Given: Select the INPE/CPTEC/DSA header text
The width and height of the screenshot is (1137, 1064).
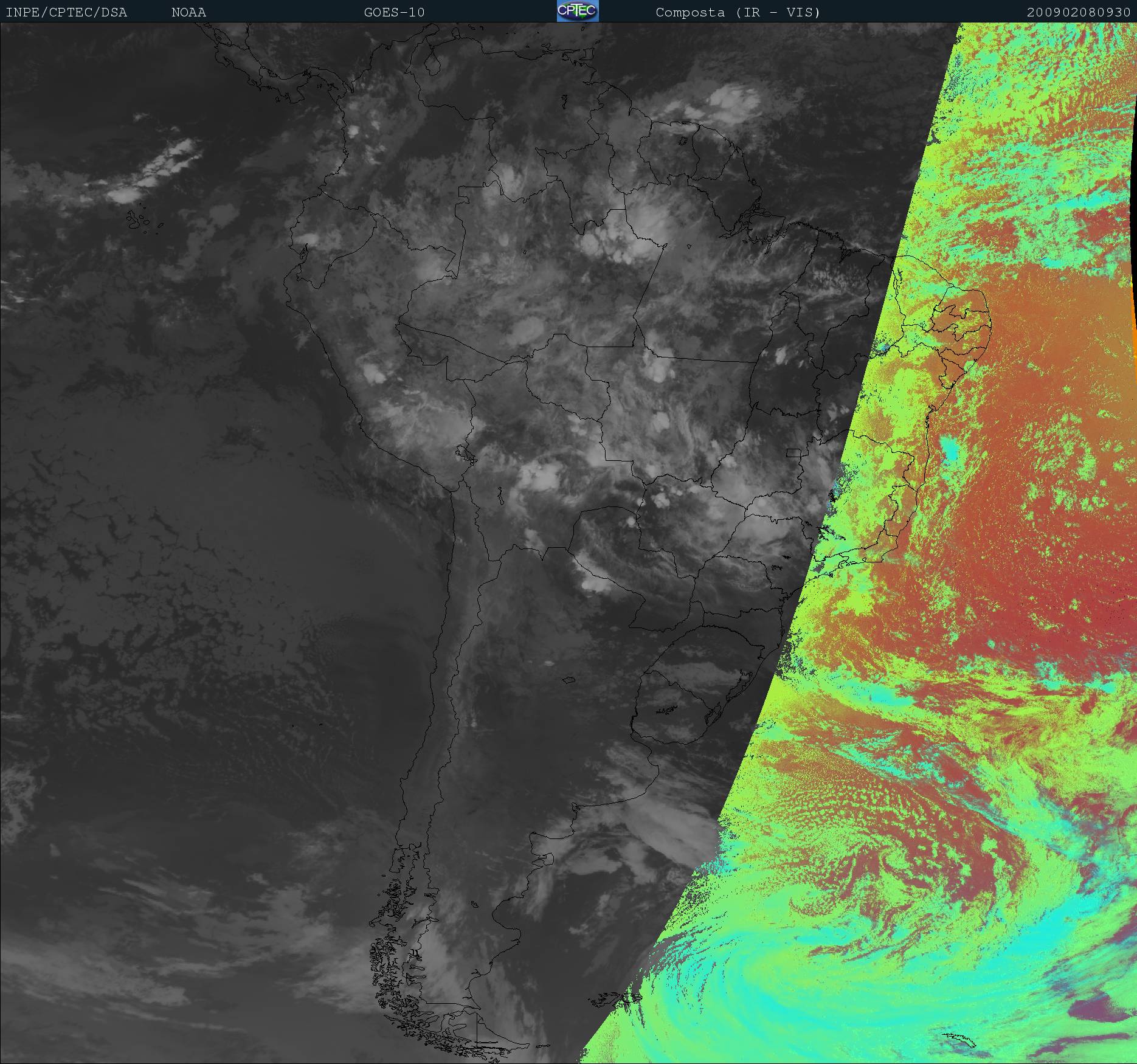Looking at the screenshot, I should [x=66, y=12].
